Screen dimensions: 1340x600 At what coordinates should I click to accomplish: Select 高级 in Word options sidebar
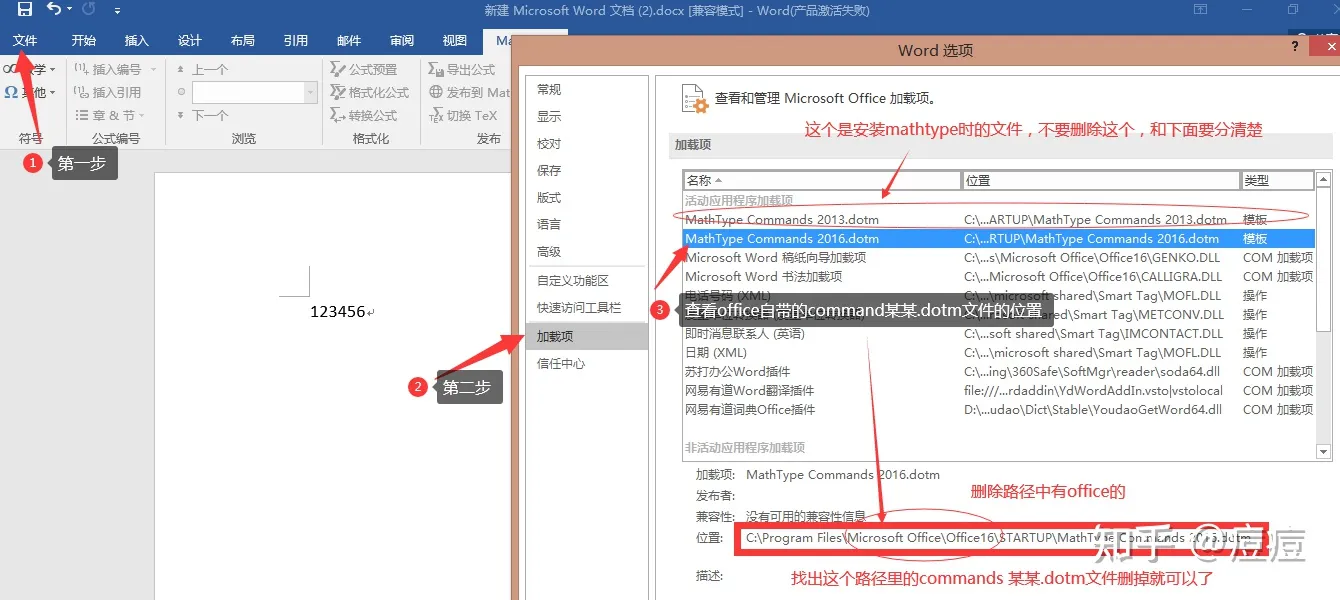tap(587, 252)
